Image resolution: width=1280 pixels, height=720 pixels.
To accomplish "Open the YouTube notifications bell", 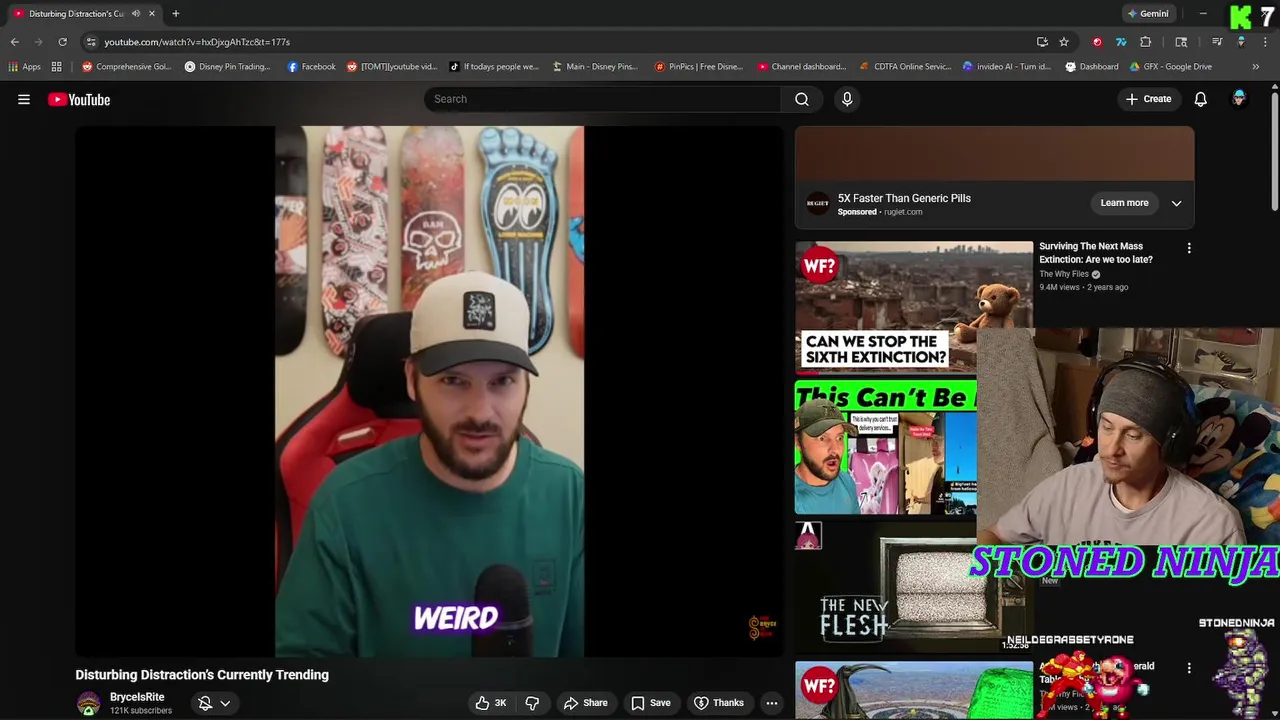I will (1201, 99).
